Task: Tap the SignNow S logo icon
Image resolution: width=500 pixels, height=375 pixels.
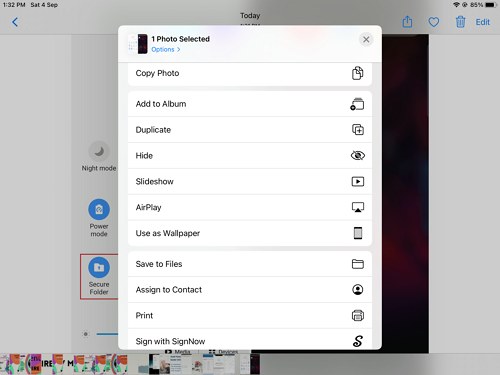Action: coord(358,341)
